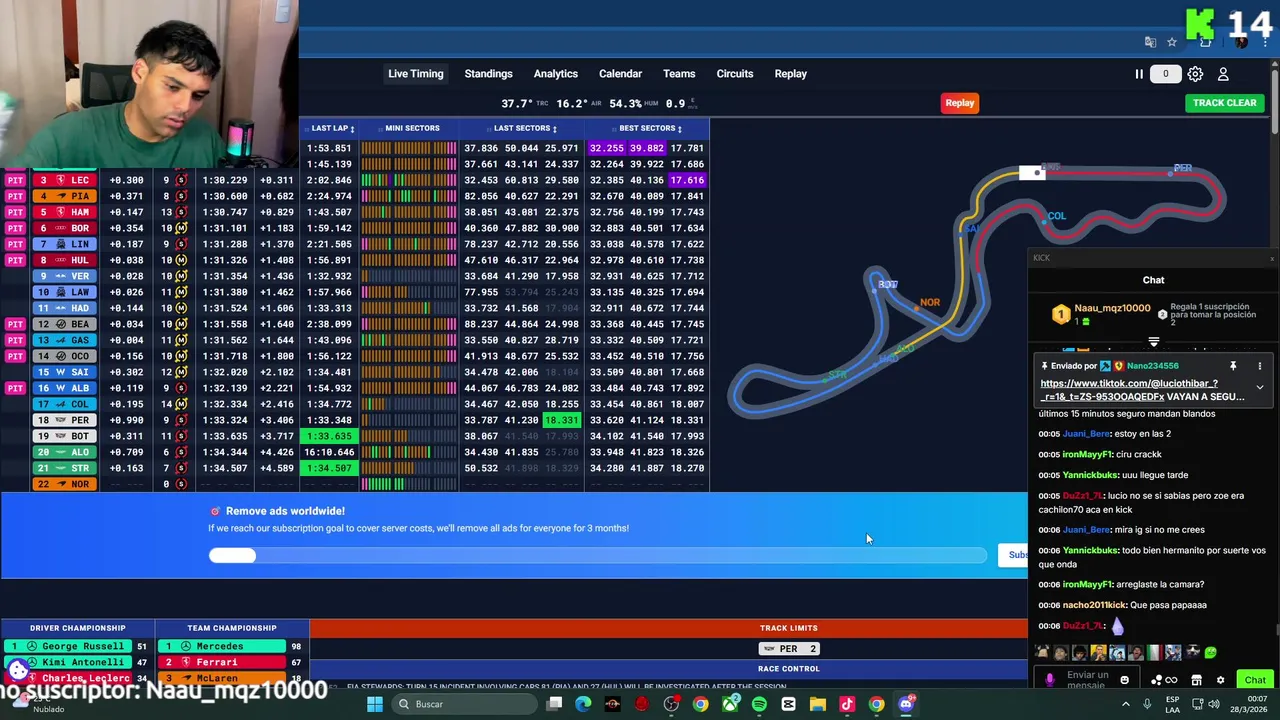The height and width of the screenshot is (720, 1280).
Task: Click the PIT label beside LEC
Action: (14, 180)
